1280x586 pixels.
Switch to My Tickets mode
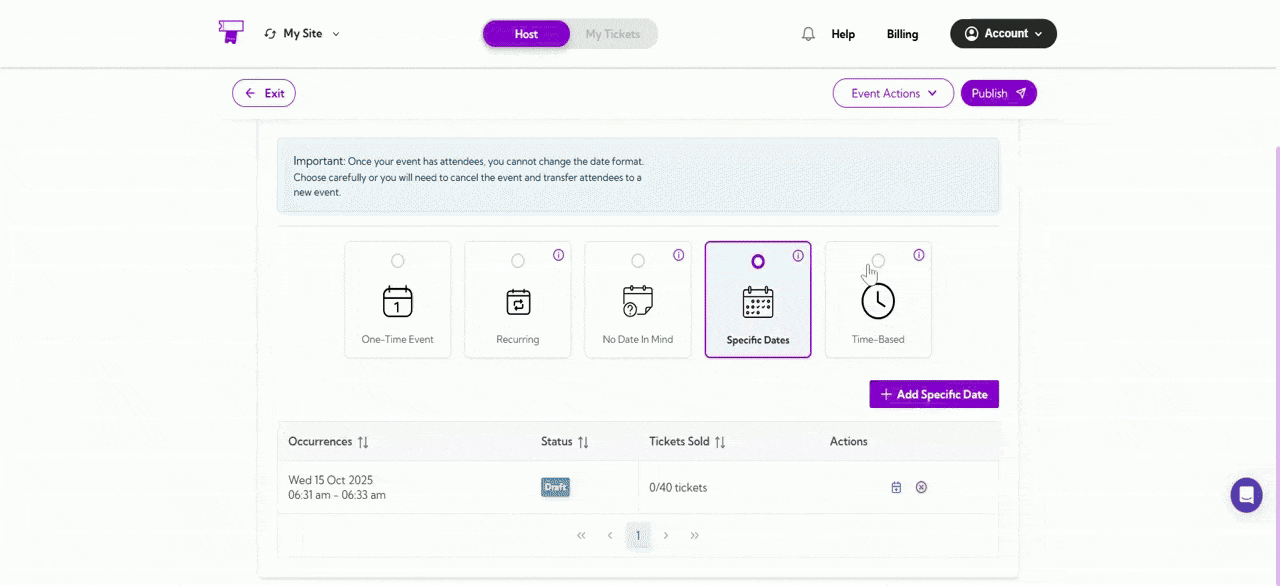613,34
